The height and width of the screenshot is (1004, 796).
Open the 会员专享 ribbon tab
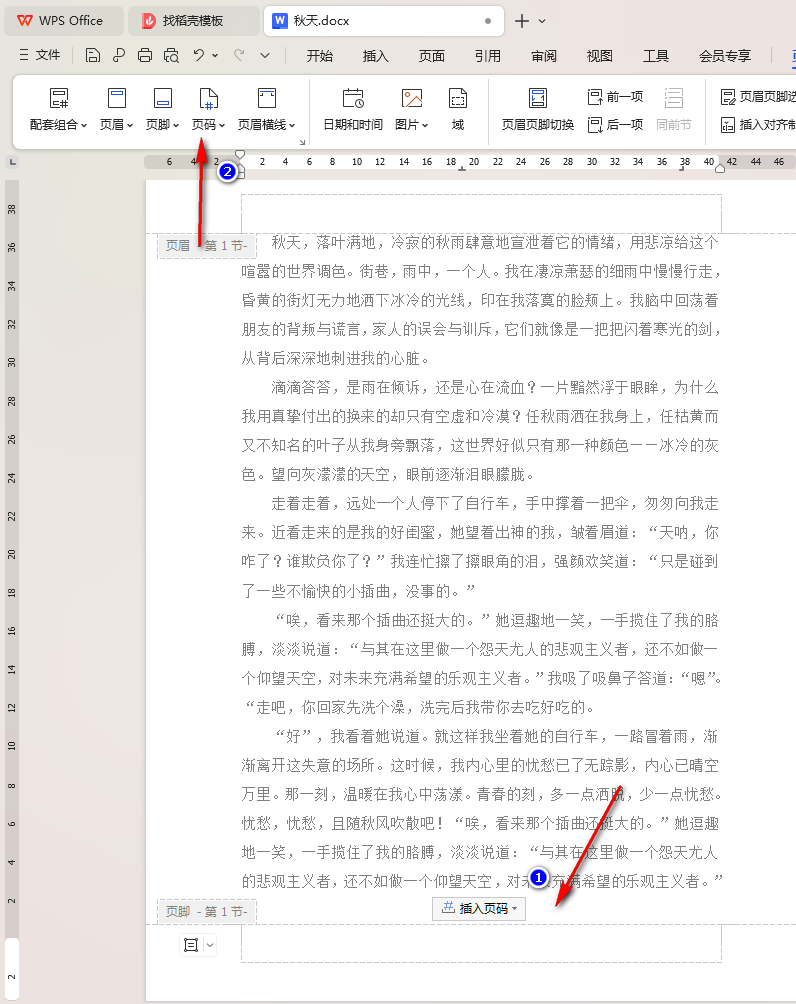(725, 56)
